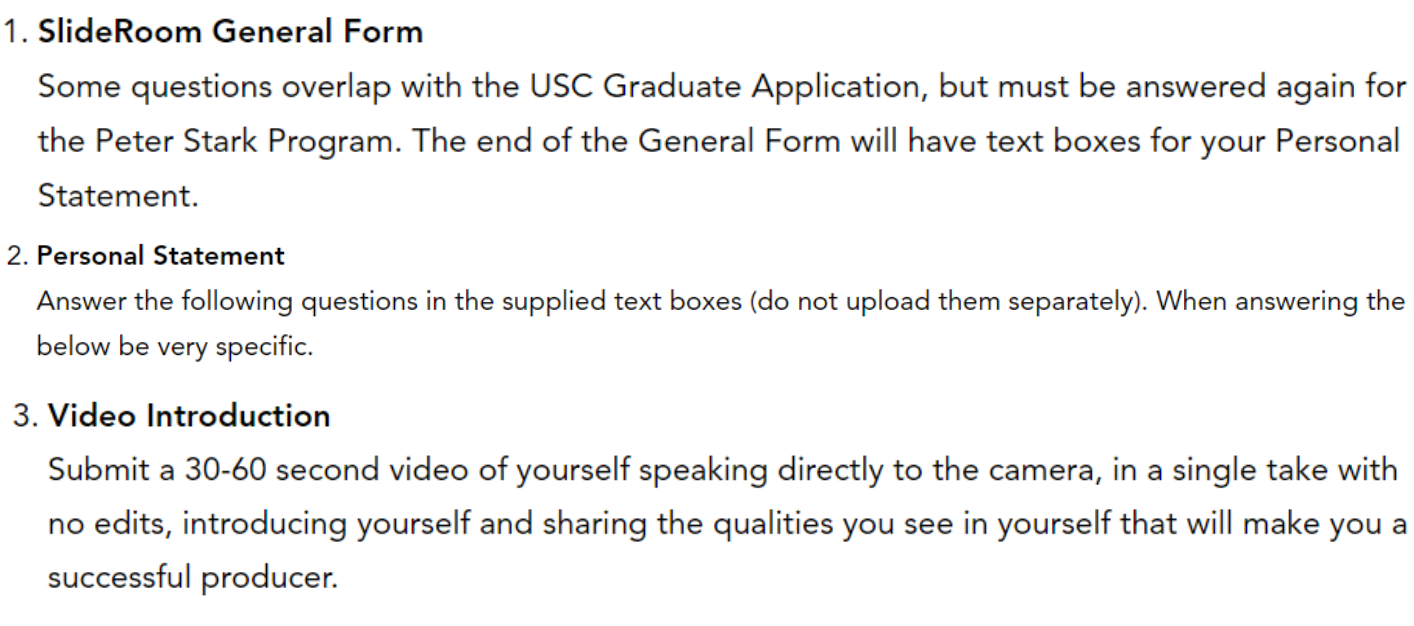Viewport: 1414px width, 626px height.
Task: Click the "successful producer." text
Action: pyautogui.click(x=192, y=578)
